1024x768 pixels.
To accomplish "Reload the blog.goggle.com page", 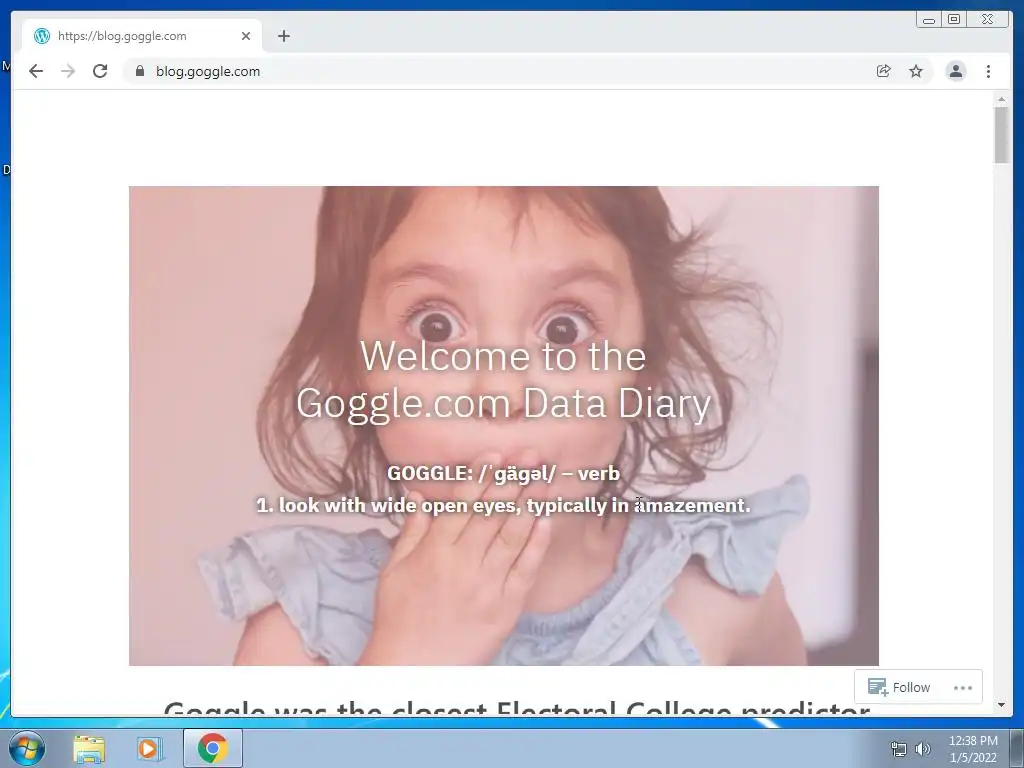I will [x=100, y=71].
